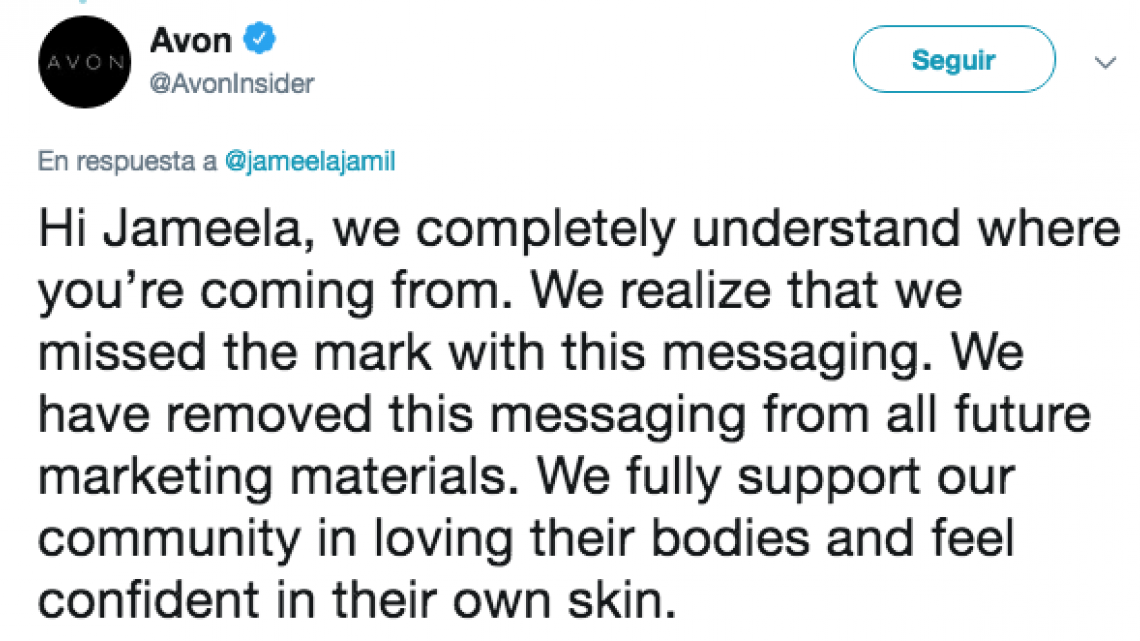Click the blue verified badge next to Avon

pos(260,40)
